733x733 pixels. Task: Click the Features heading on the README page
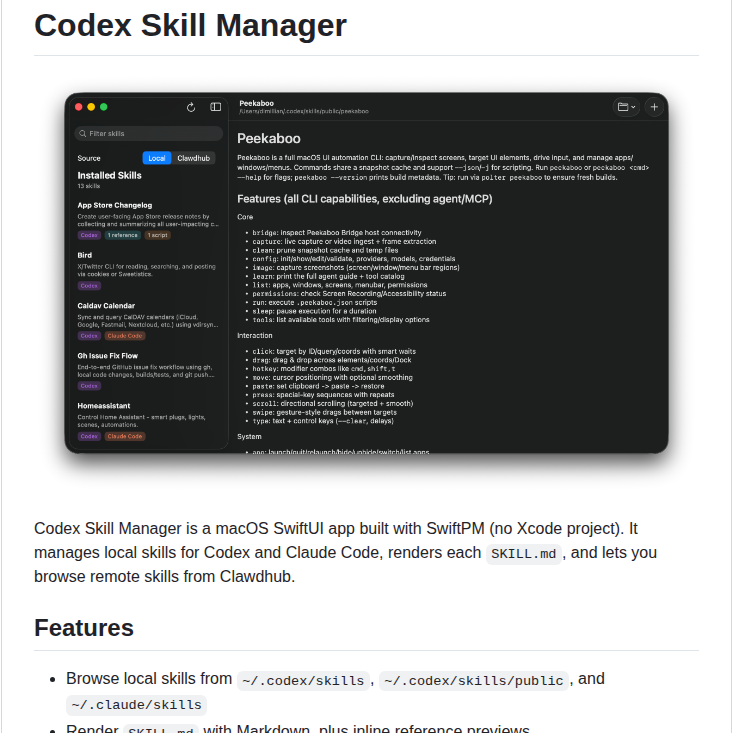(x=84, y=627)
